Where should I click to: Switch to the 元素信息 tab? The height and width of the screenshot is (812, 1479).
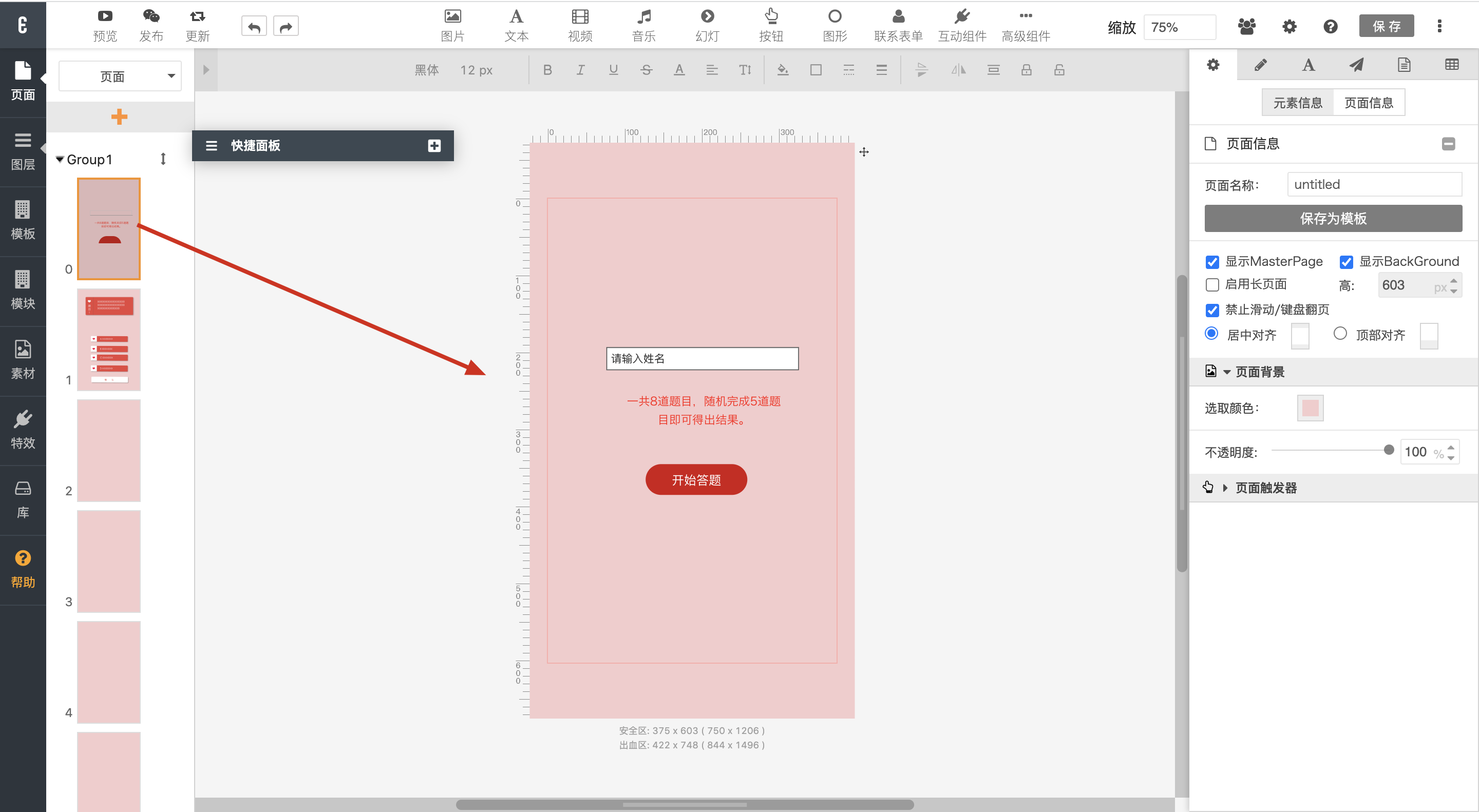pyautogui.click(x=1297, y=103)
